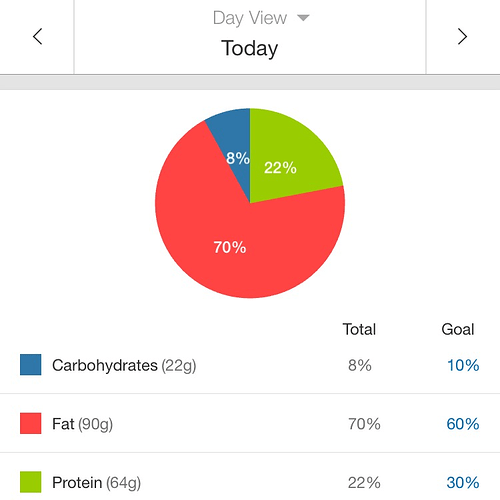Select the Day View label
This screenshot has width=500, height=500.
coord(250,18)
